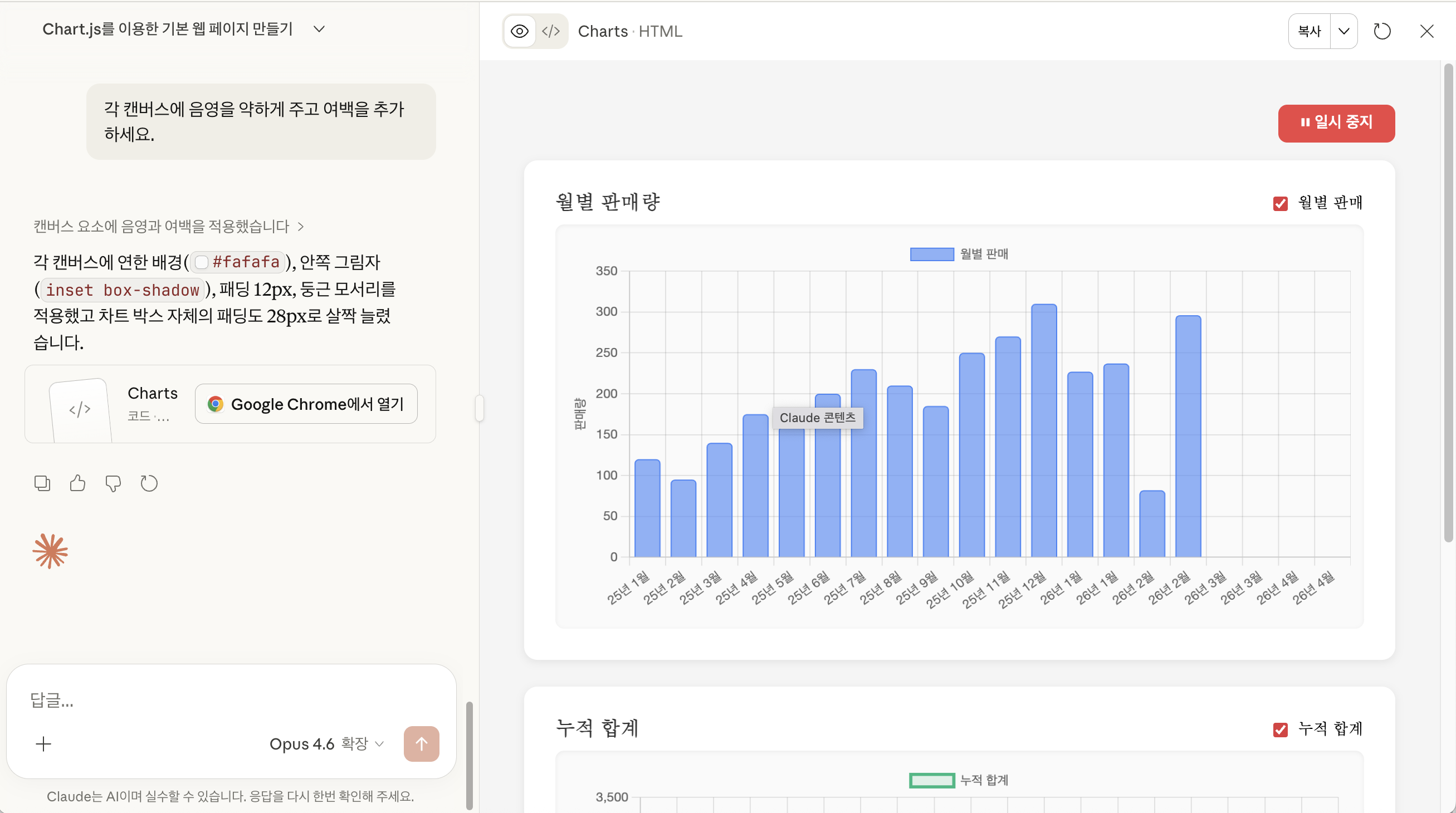Uncheck the 누적 합계 checkbox
This screenshot has width=1456, height=813.
point(1280,729)
